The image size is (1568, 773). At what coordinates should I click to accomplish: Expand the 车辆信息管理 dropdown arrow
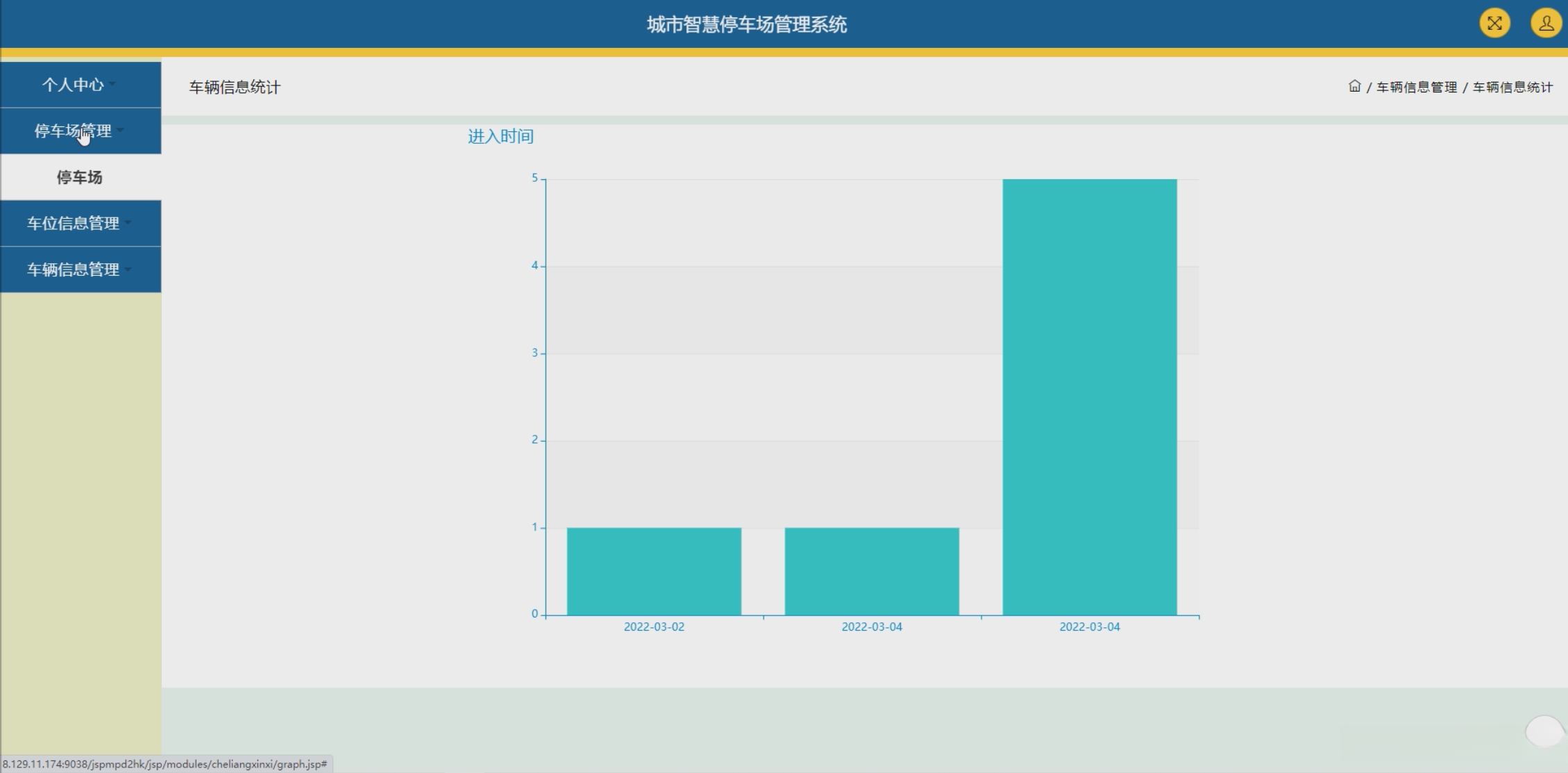tap(128, 269)
